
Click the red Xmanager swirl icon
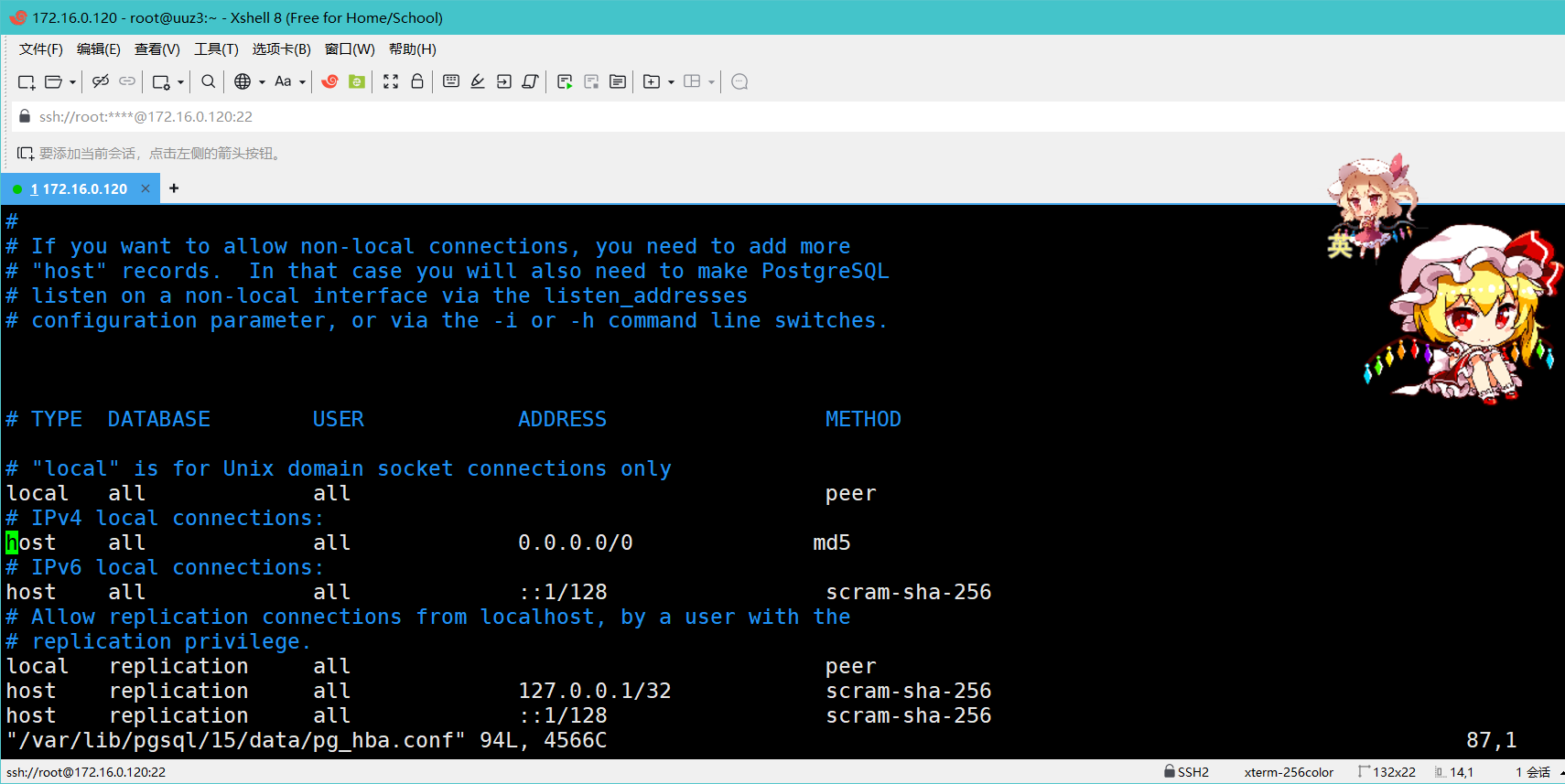(x=330, y=81)
